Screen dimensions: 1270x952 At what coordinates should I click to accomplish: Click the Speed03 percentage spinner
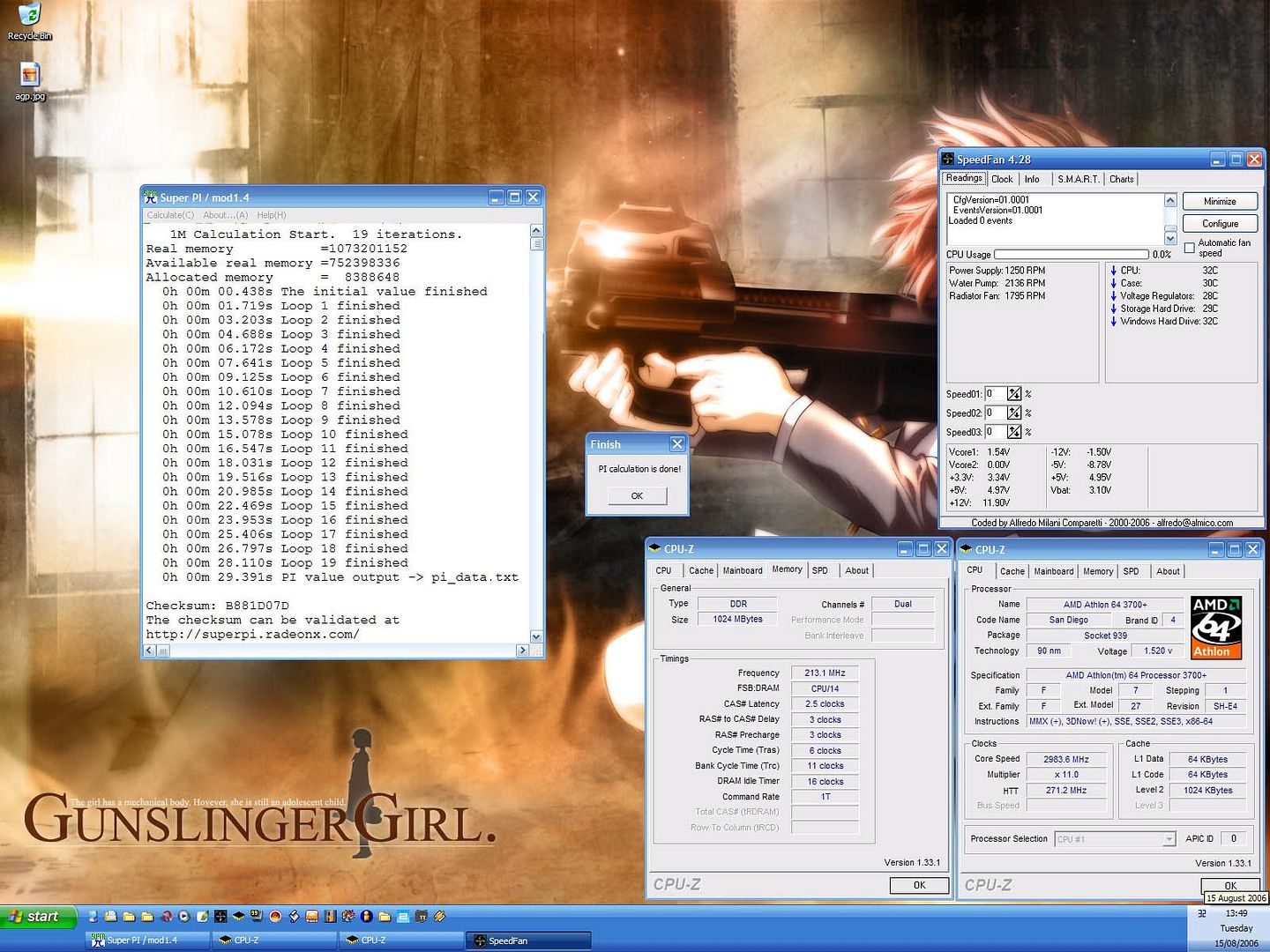pos(1014,432)
